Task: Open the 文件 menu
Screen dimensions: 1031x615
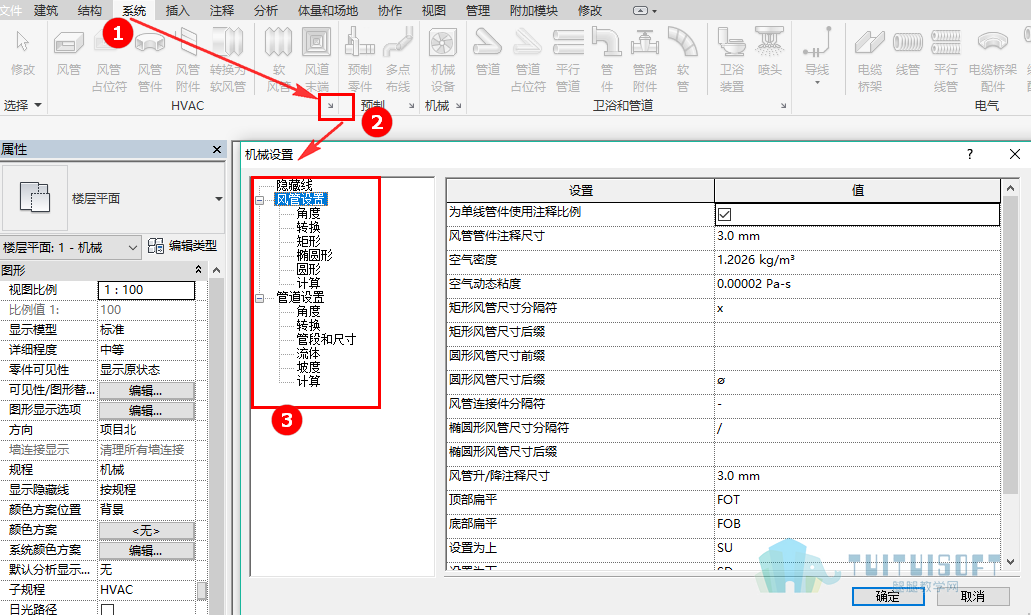Action: tap(11, 11)
